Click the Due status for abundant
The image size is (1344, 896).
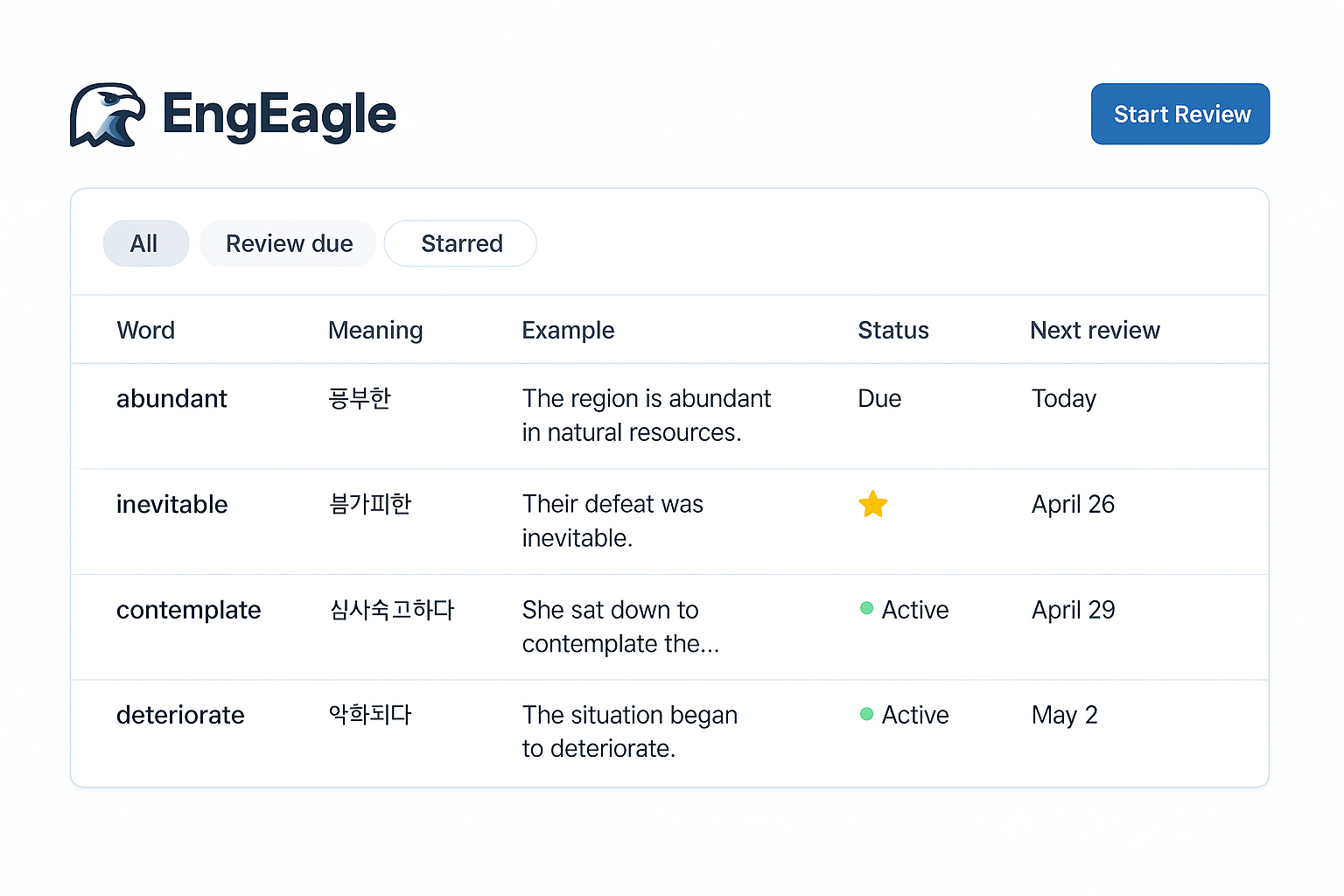pyautogui.click(x=879, y=399)
